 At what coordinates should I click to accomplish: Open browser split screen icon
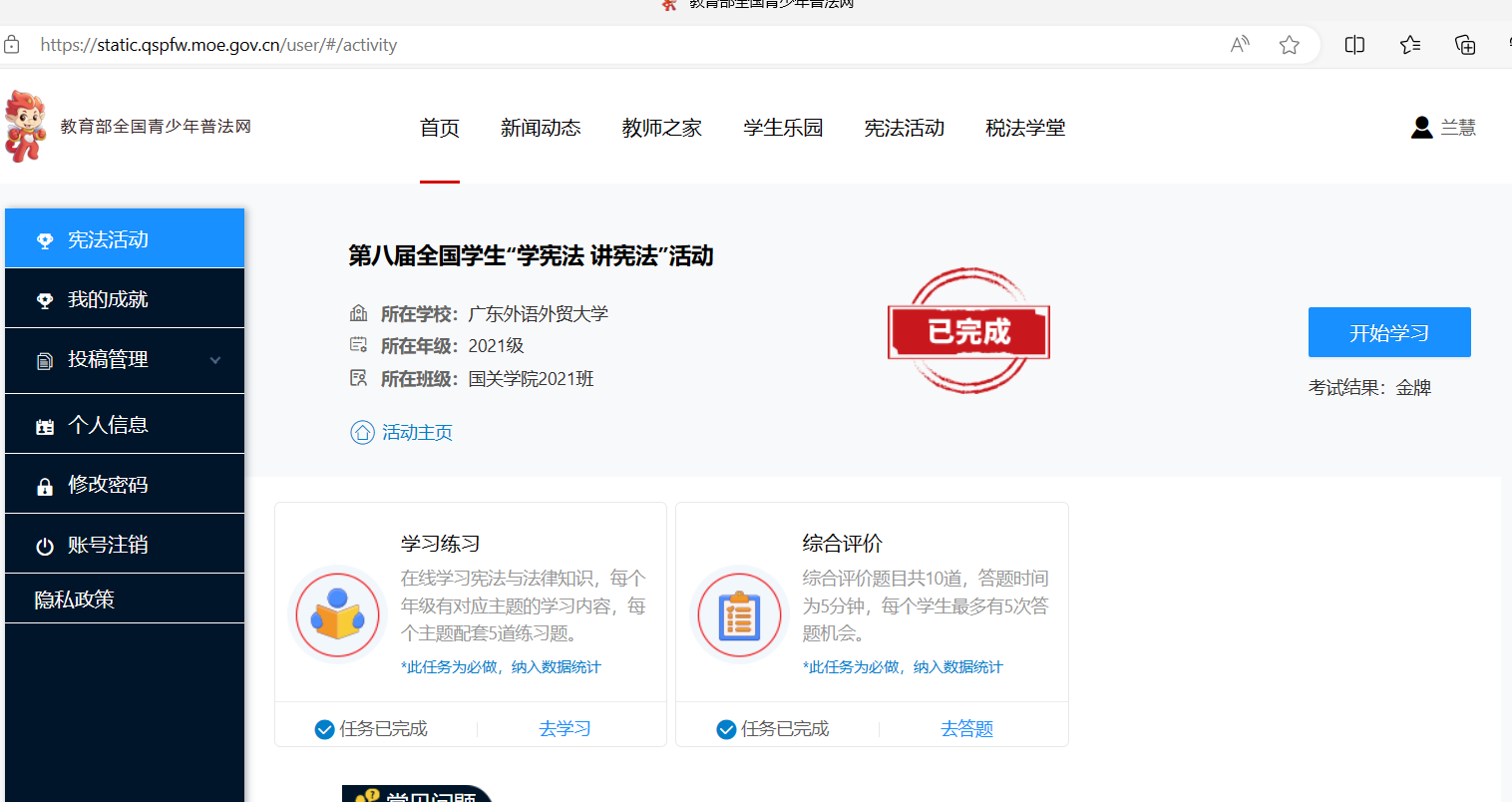[x=1354, y=45]
